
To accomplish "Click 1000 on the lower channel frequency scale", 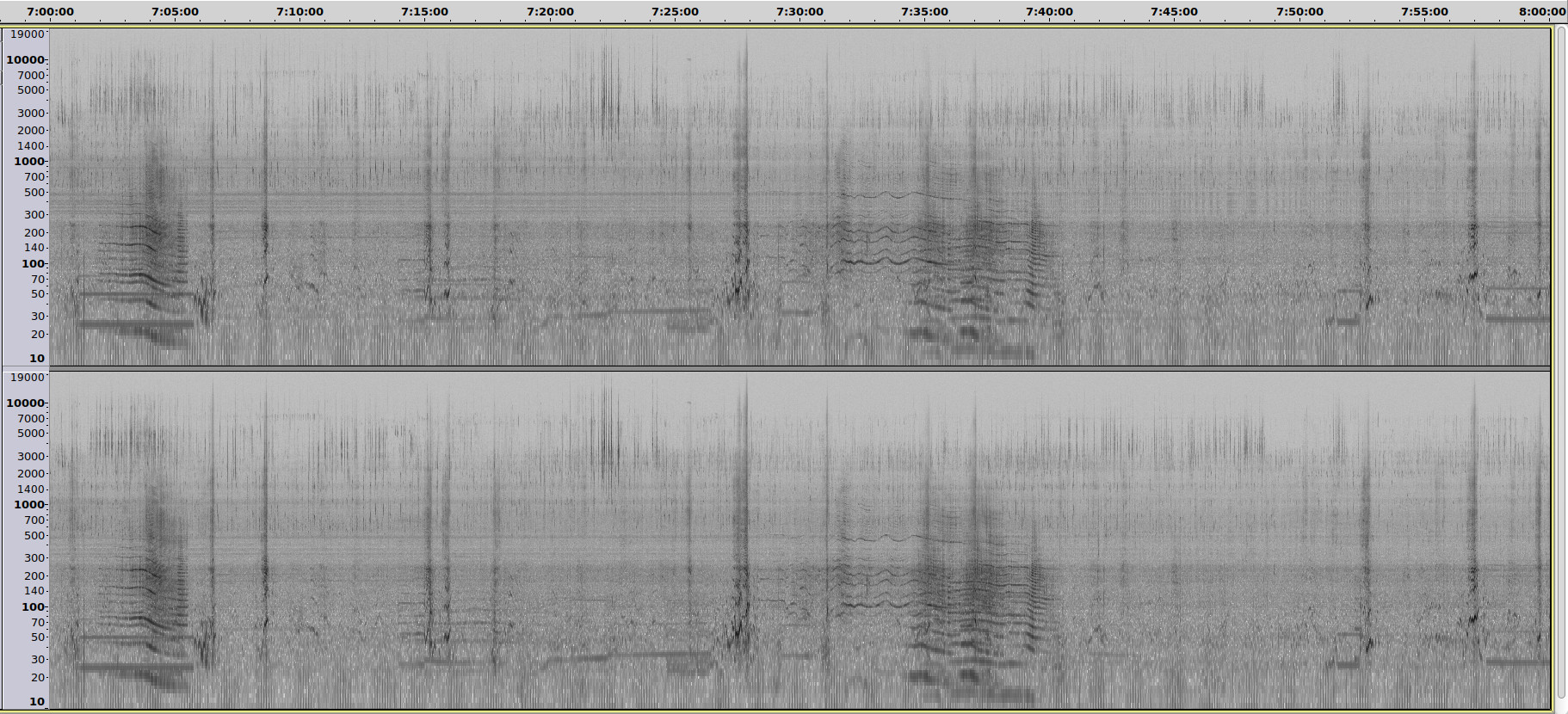I will click(x=28, y=505).
